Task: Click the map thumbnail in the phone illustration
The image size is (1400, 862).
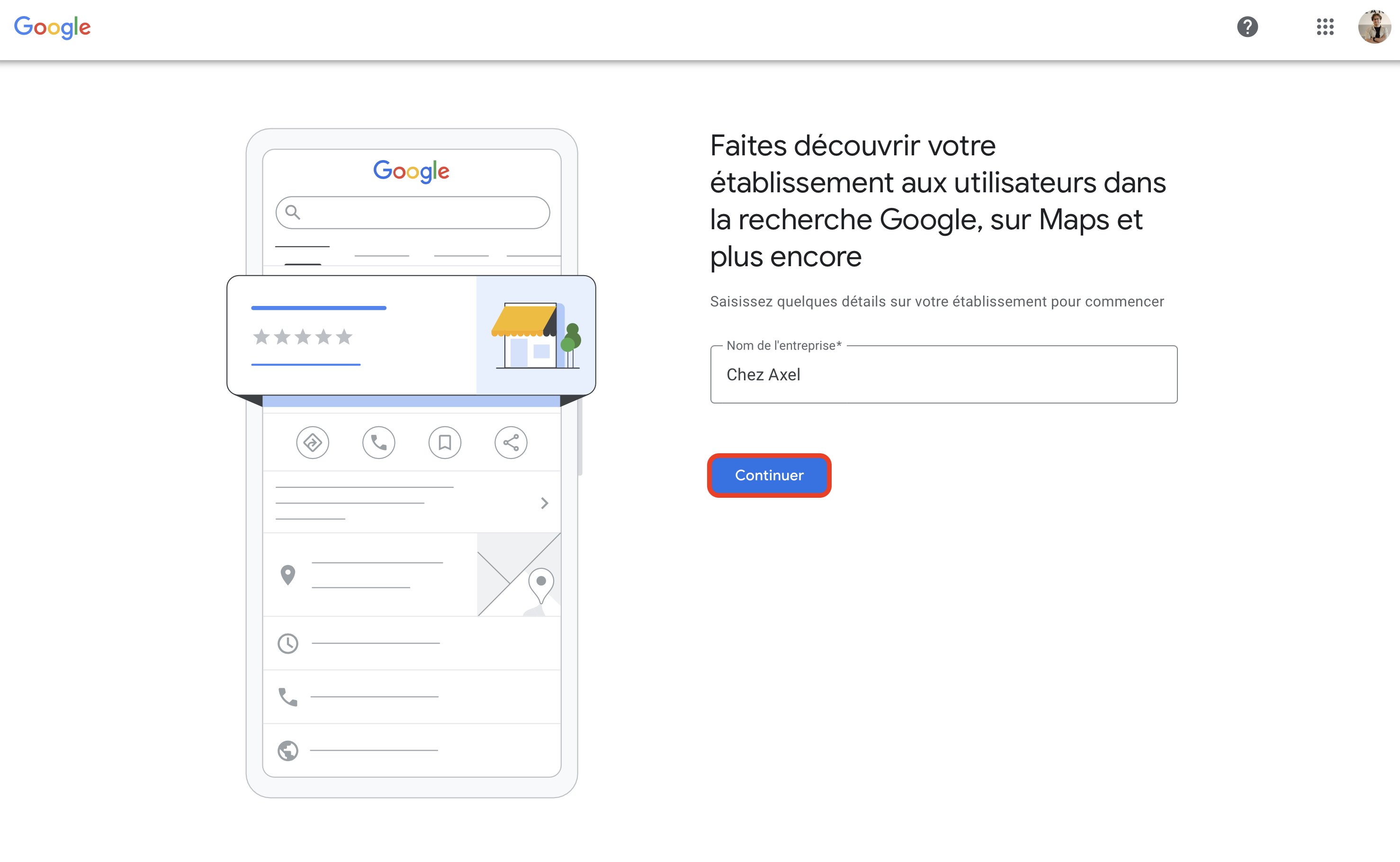Action: pos(519,575)
